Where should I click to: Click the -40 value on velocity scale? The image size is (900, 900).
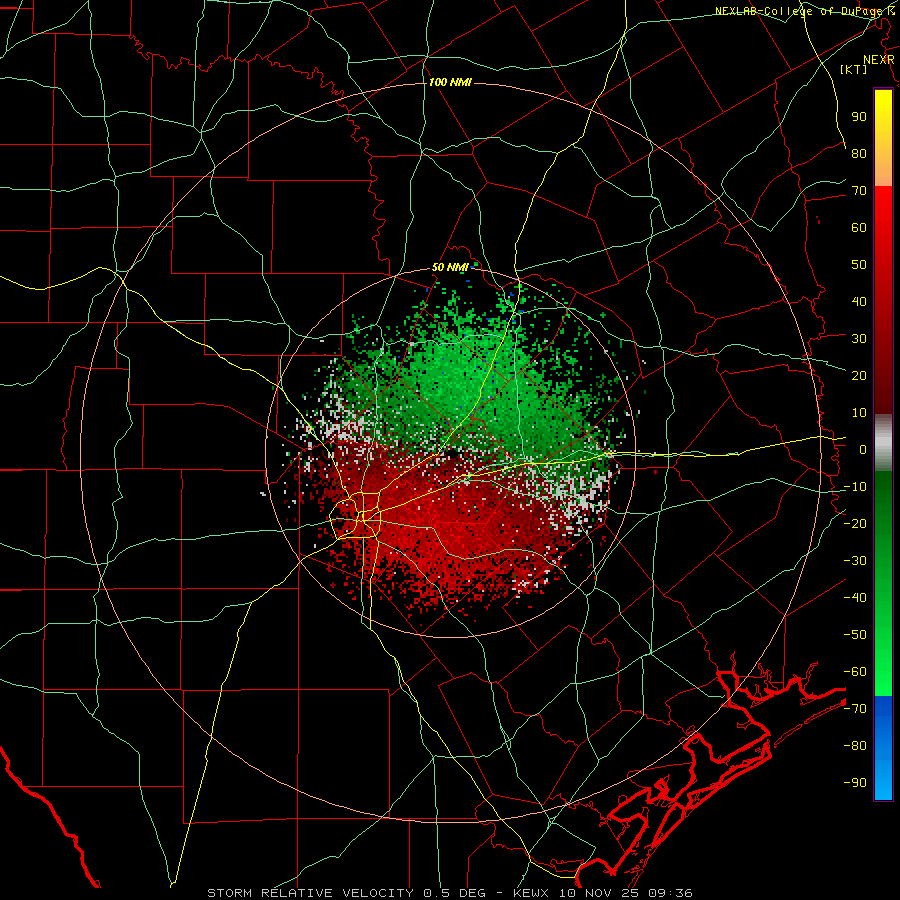(x=855, y=598)
